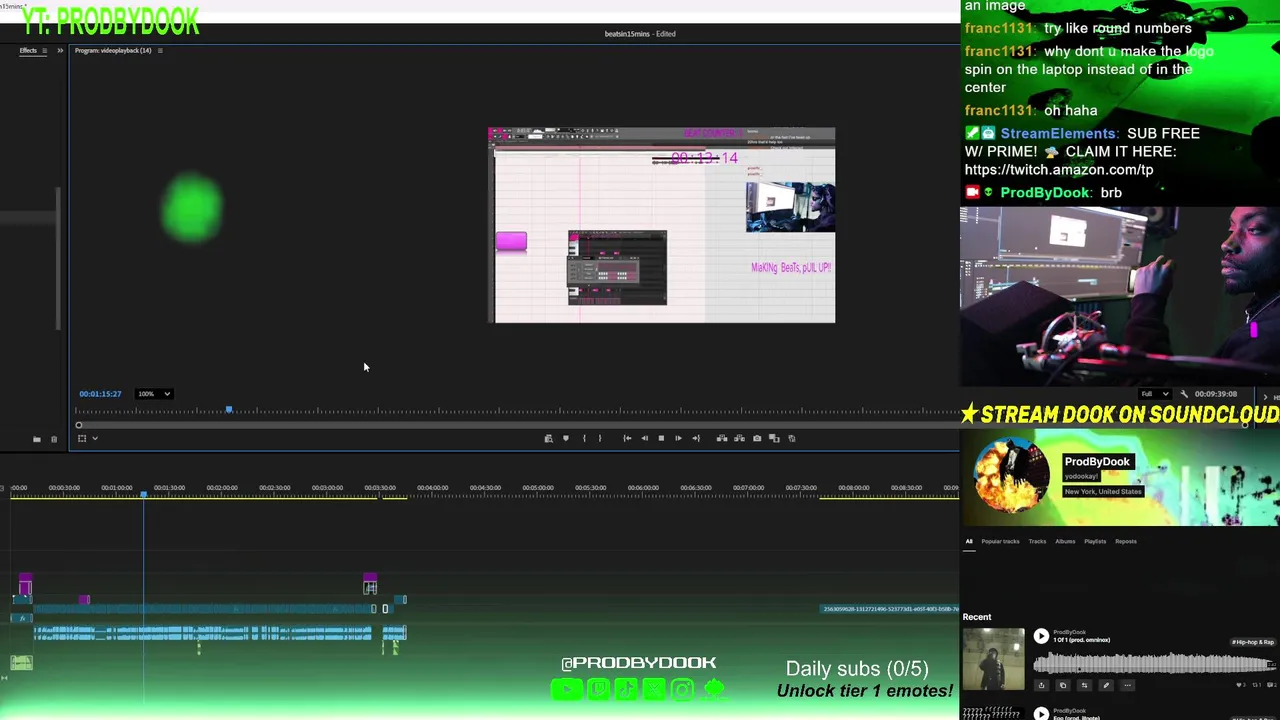Click the trash delete icon
Image resolution: width=1280 pixels, height=720 pixels.
pyautogui.click(x=54, y=439)
